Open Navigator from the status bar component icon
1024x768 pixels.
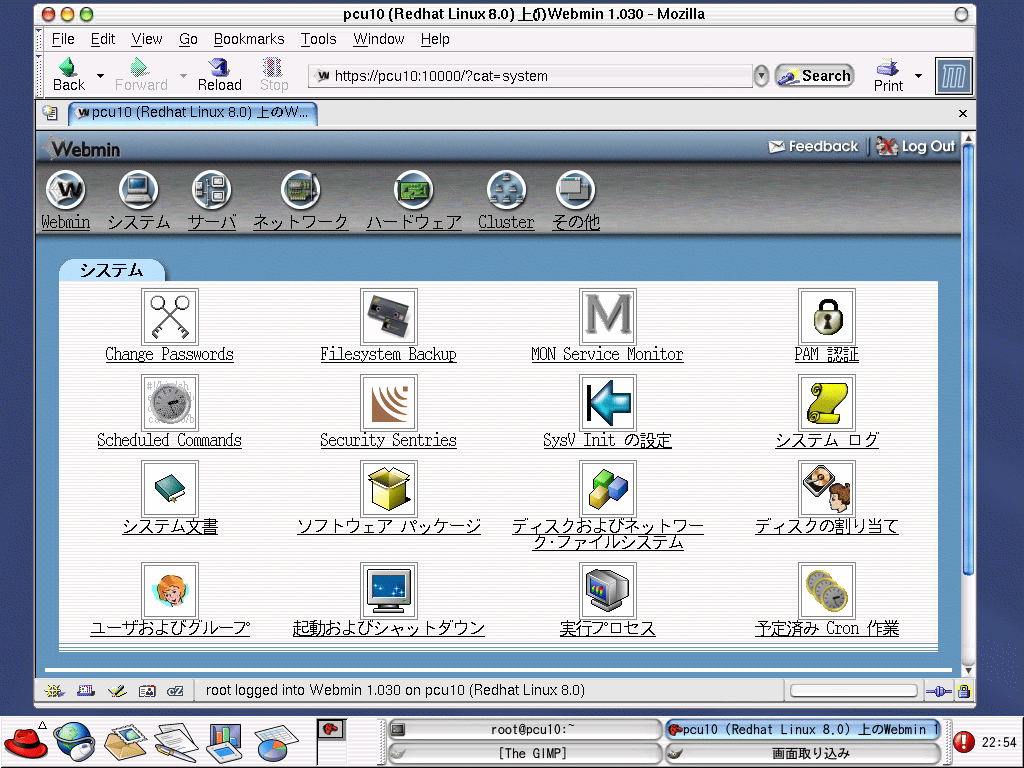pos(54,691)
